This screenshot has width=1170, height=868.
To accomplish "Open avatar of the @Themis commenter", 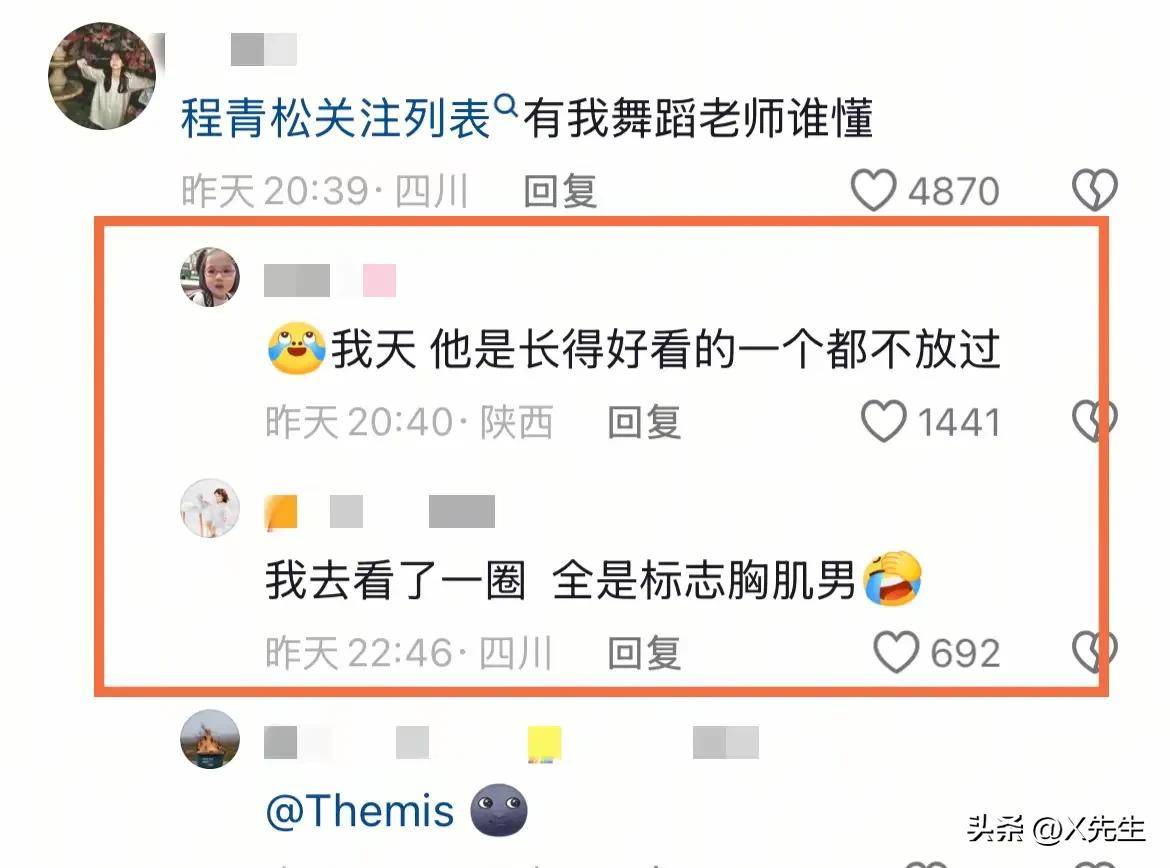I will (210, 739).
